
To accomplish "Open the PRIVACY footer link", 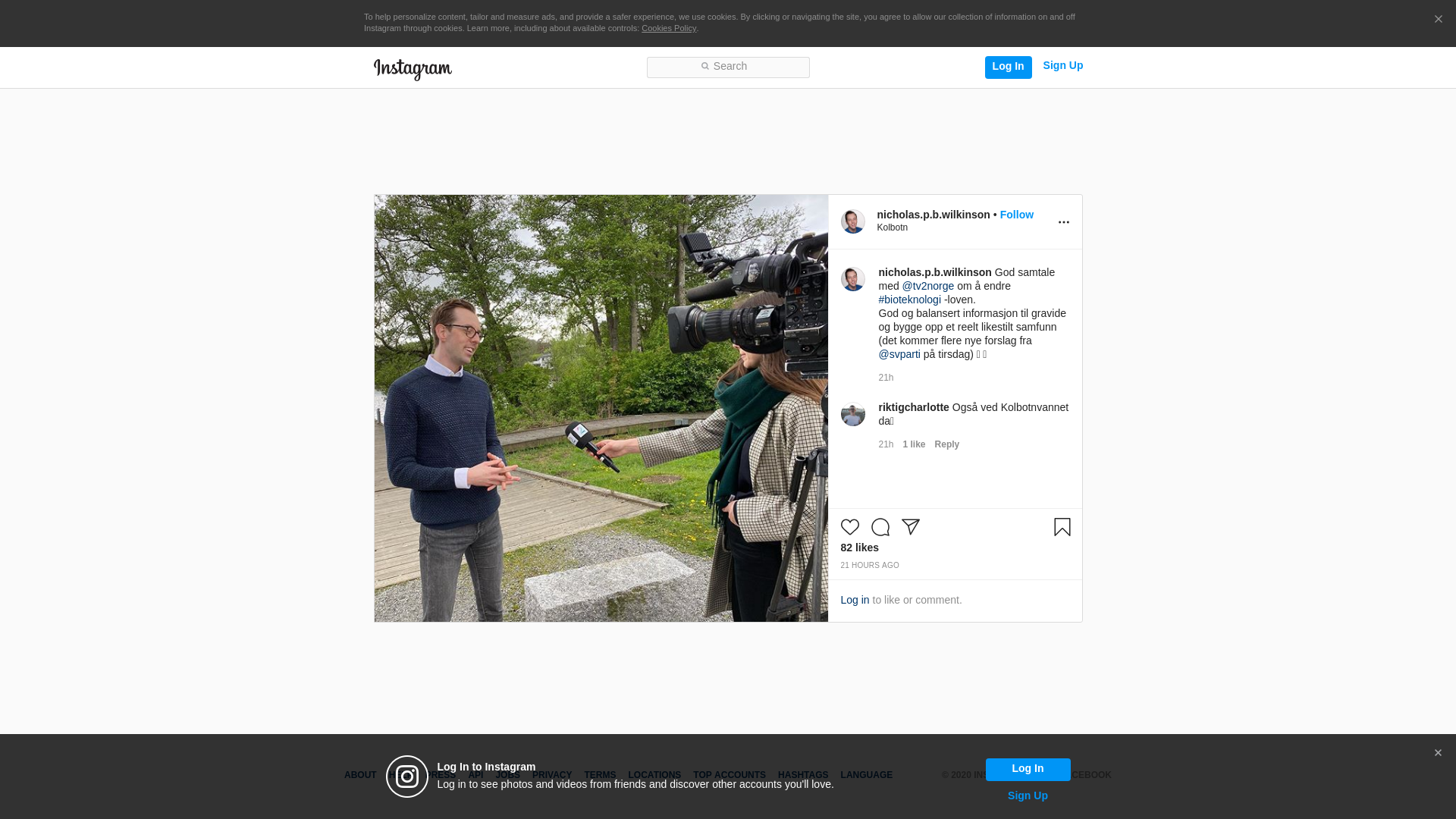I will point(551,775).
